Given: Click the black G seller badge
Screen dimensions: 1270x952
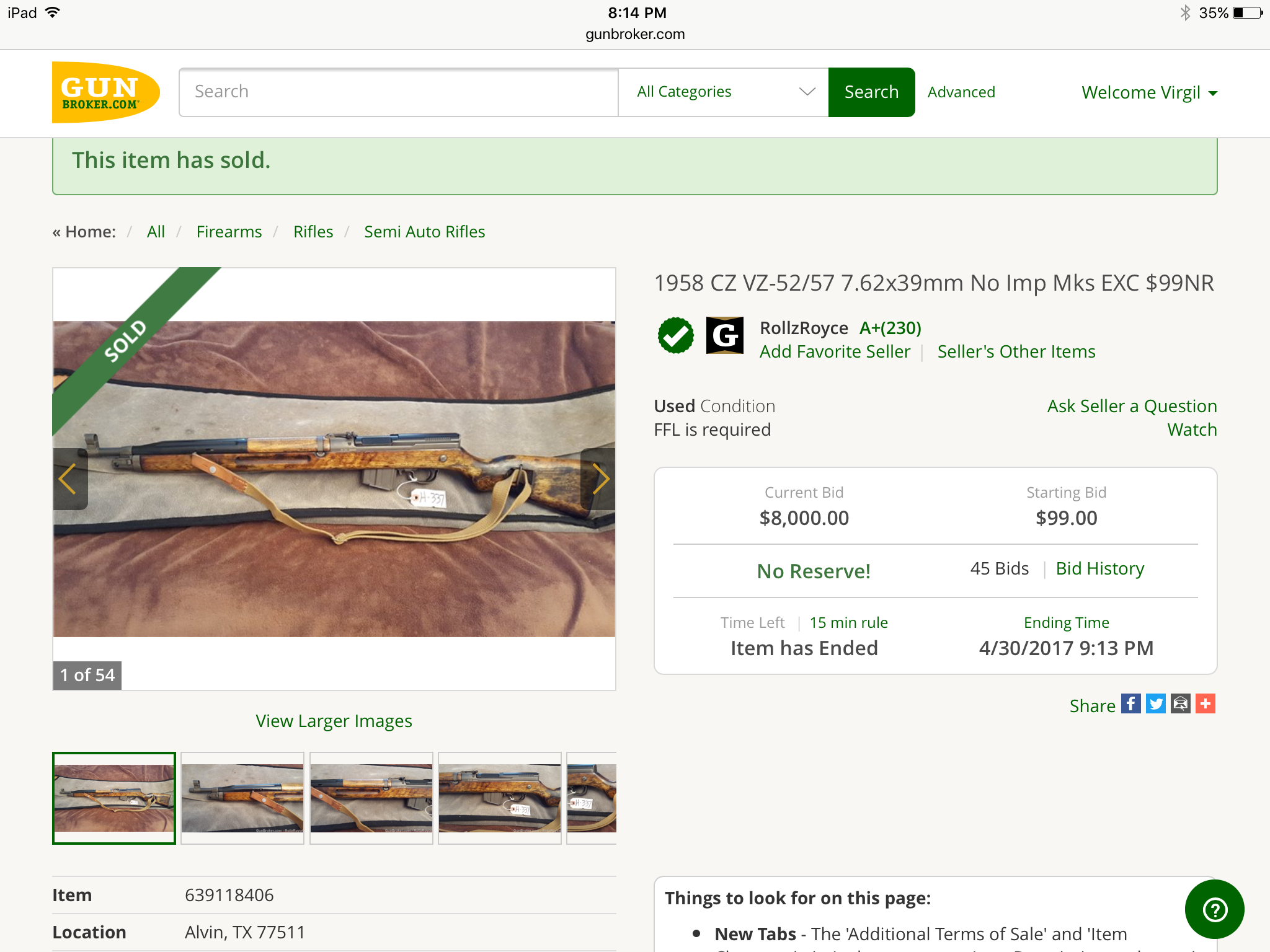Looking at the screenshot, I should [724, 335].
